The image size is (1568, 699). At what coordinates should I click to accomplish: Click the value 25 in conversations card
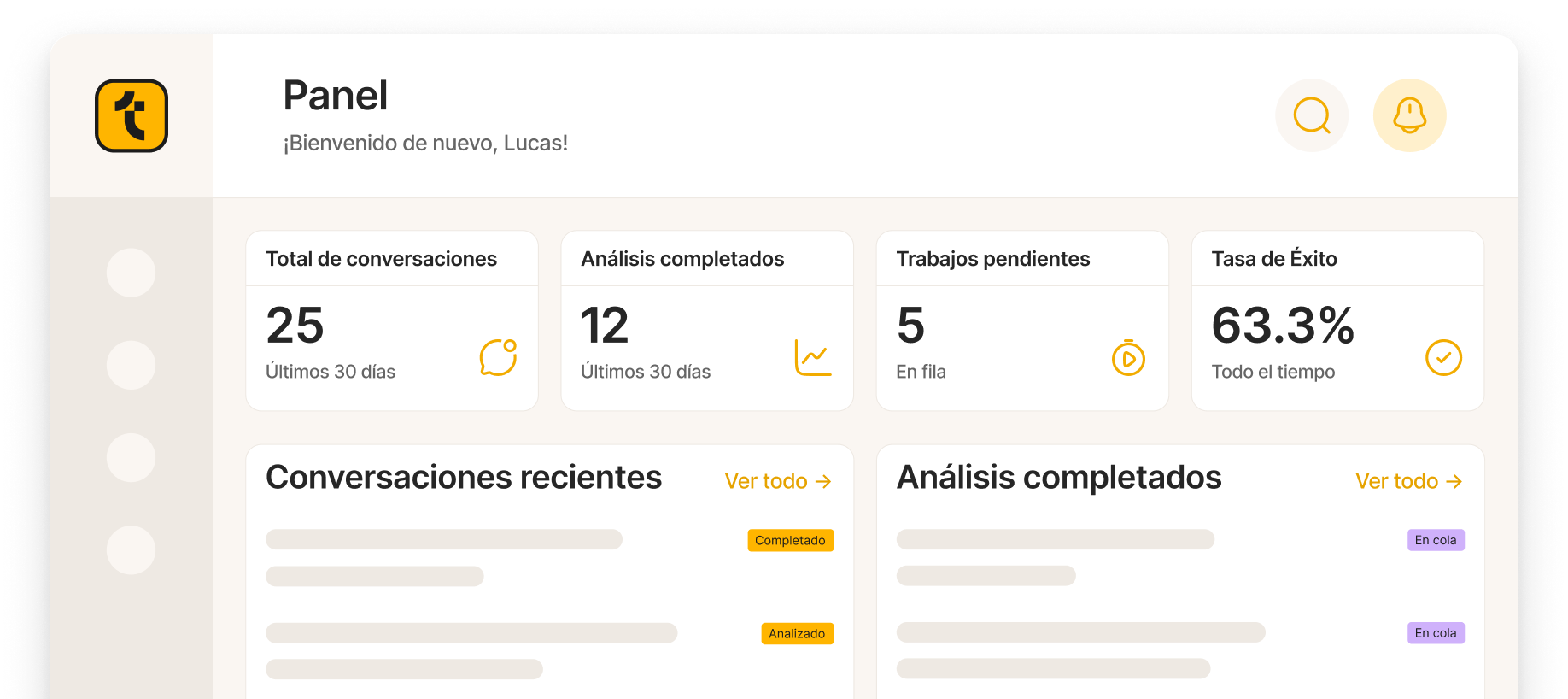(x=295, y=326)
